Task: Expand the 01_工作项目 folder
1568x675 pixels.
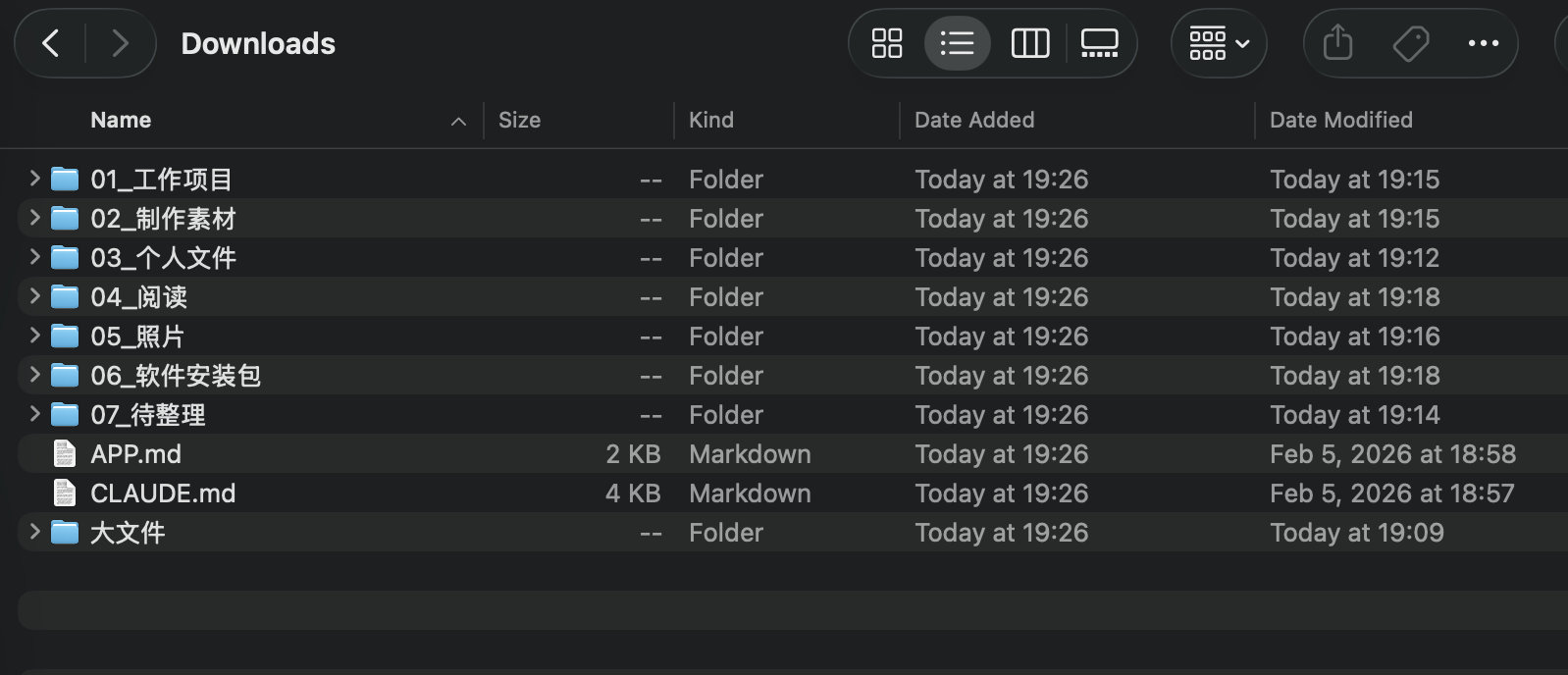Action: pyautogui.click(x=34, y=179)
